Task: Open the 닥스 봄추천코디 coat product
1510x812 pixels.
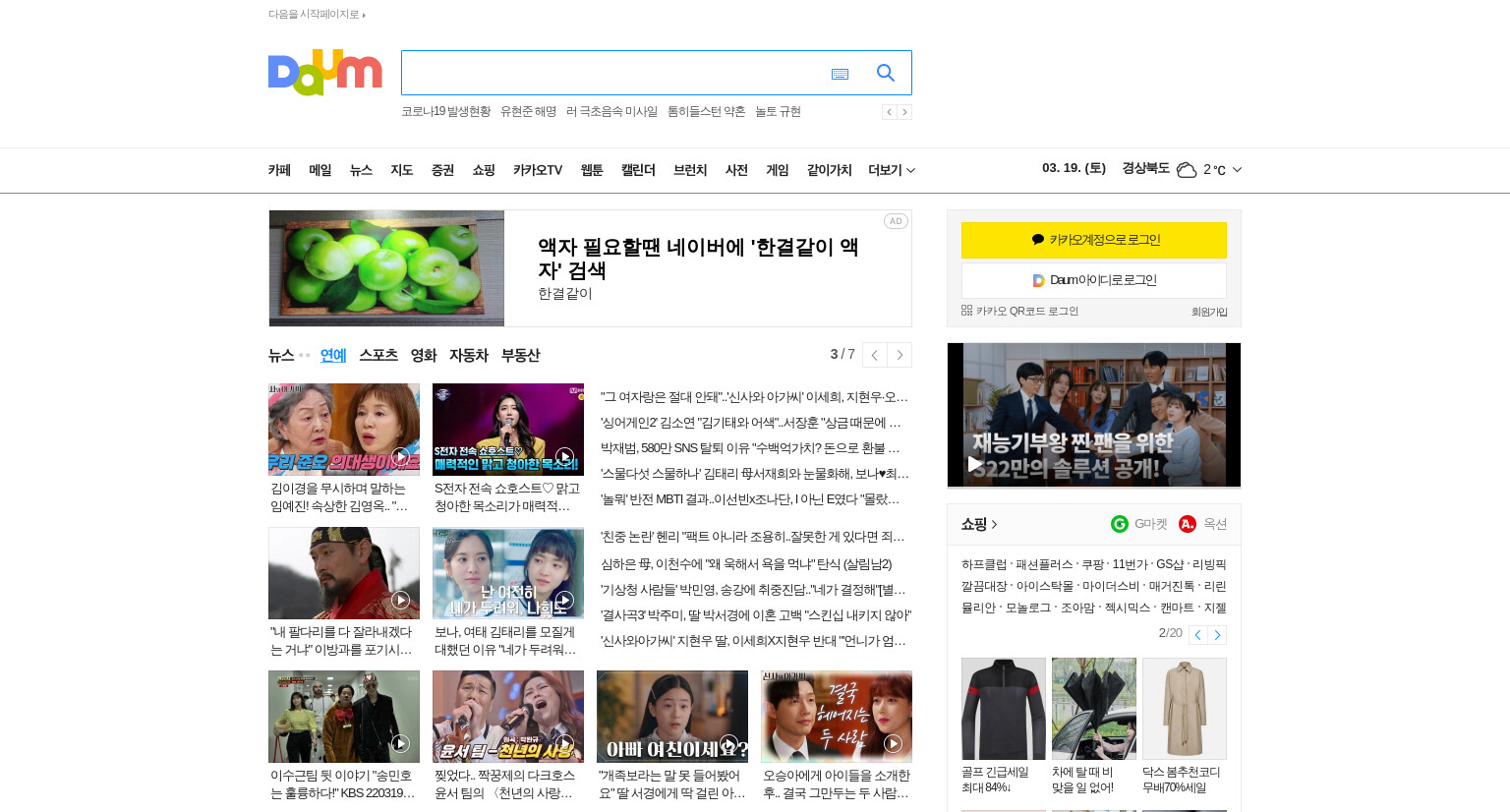Action: coord(1185,709)
